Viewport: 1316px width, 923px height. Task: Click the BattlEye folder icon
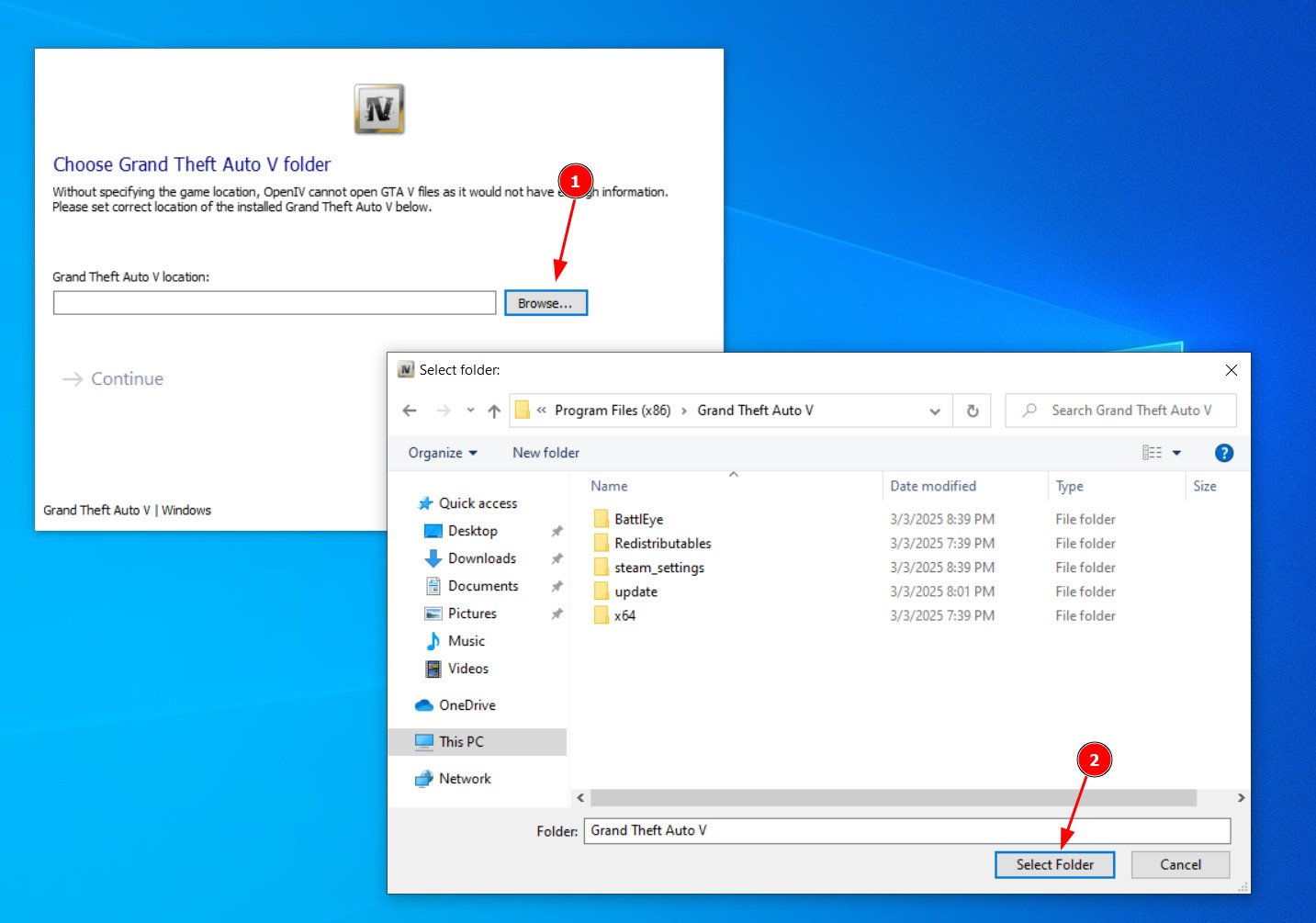pyautogui.click(x=602, y=519)
